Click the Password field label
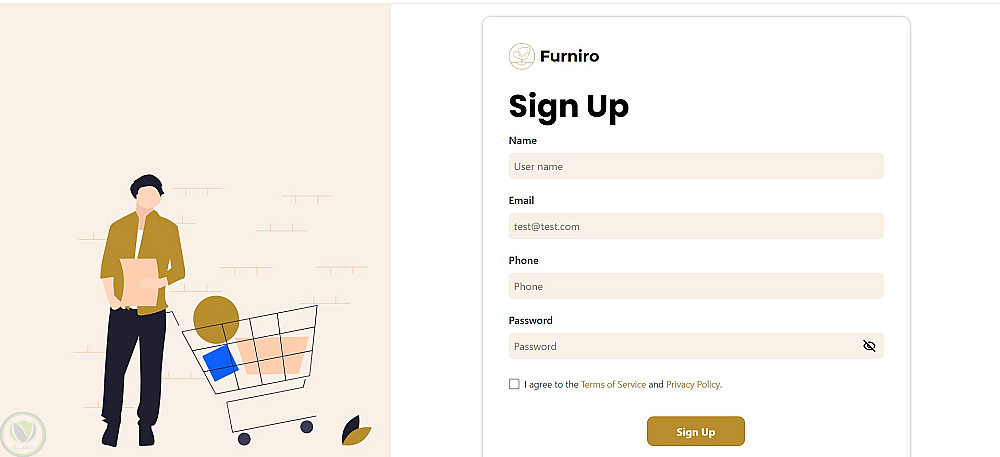 [530, 321]
